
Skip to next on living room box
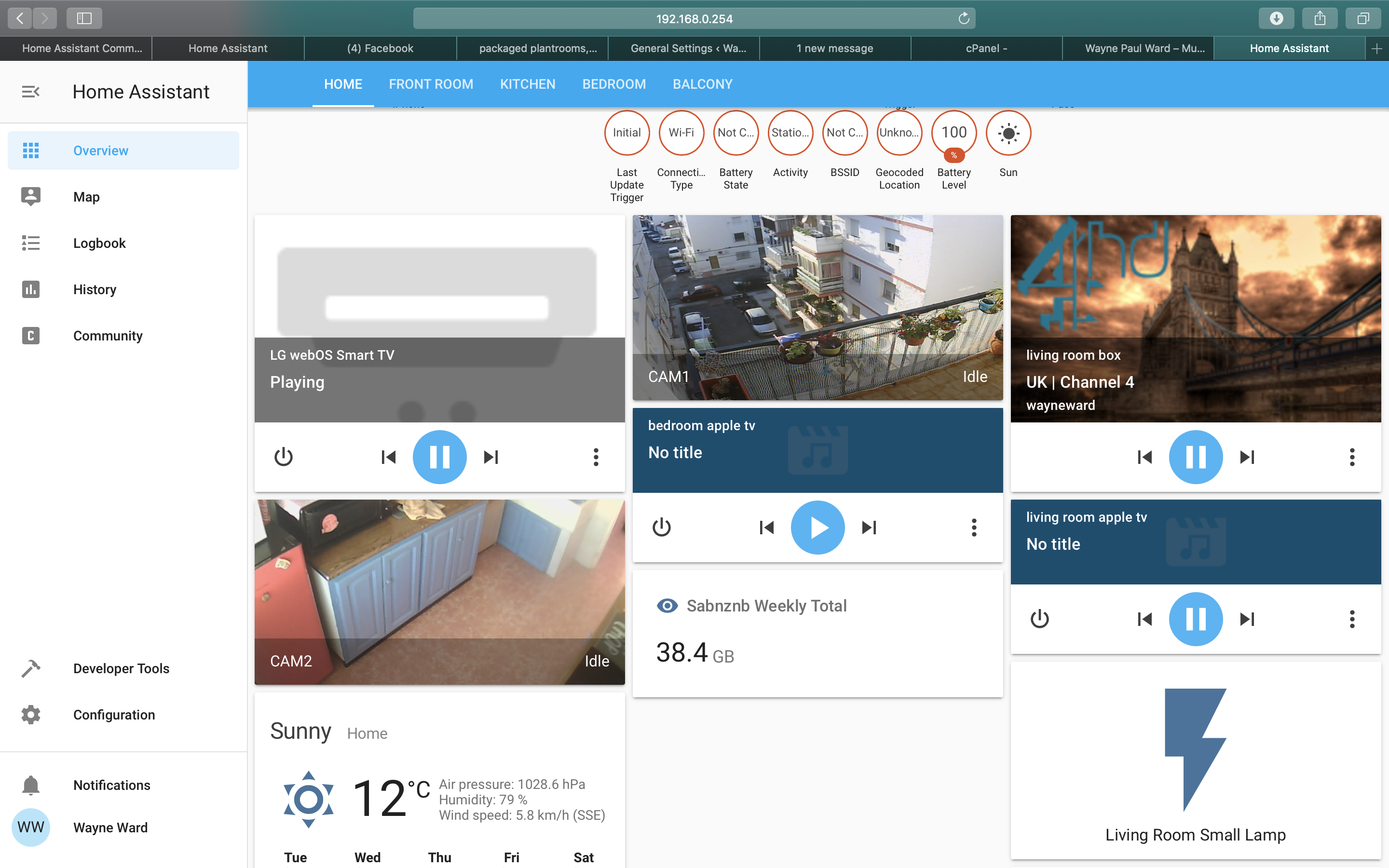[x=1247, y=457]
